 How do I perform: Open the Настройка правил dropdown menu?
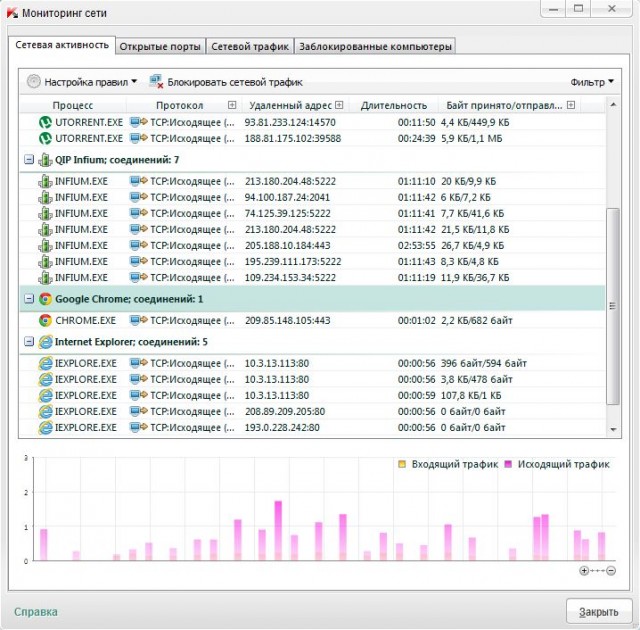90,82
